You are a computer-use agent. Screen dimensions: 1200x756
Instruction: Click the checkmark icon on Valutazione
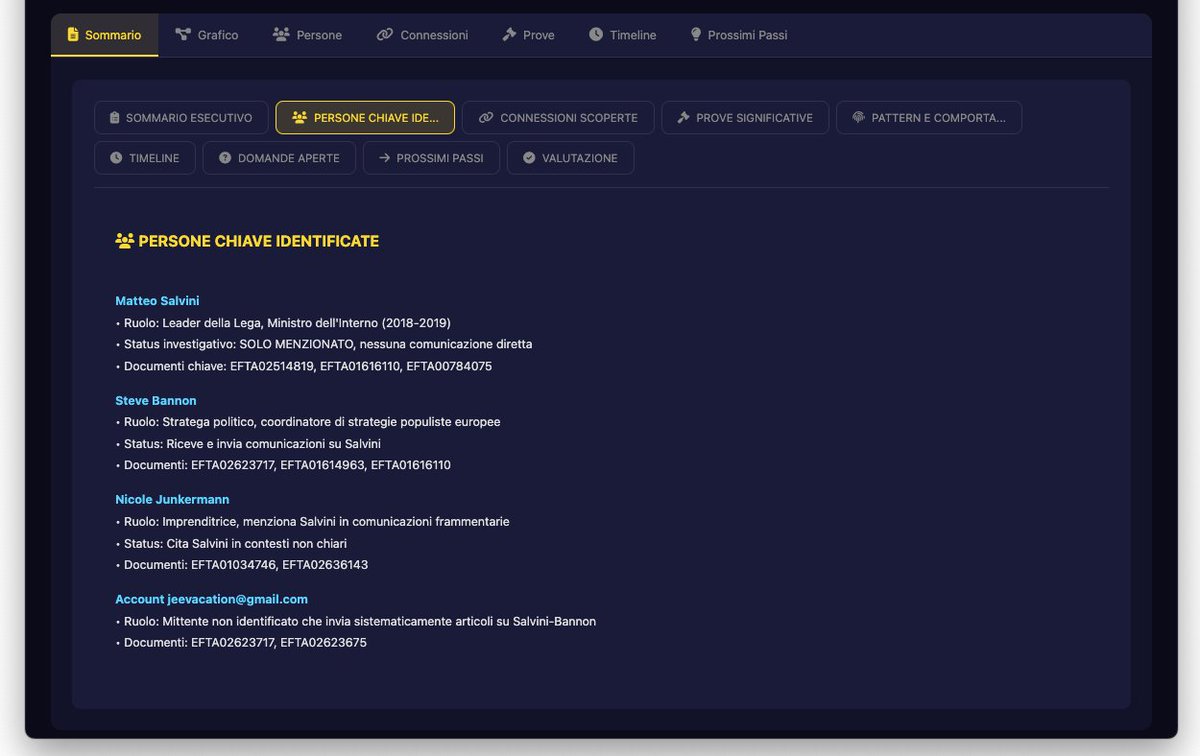(529, 158)
